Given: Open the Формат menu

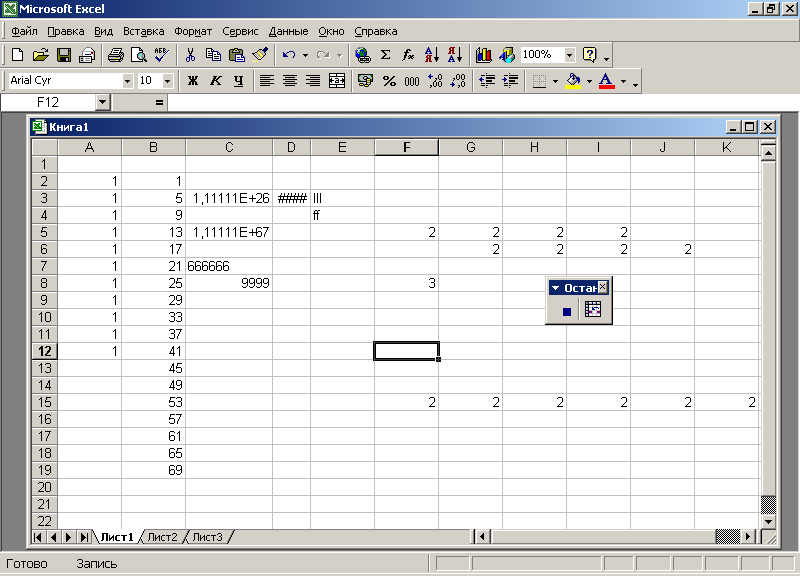Looking at the screenshot, I should click(193, 31).
